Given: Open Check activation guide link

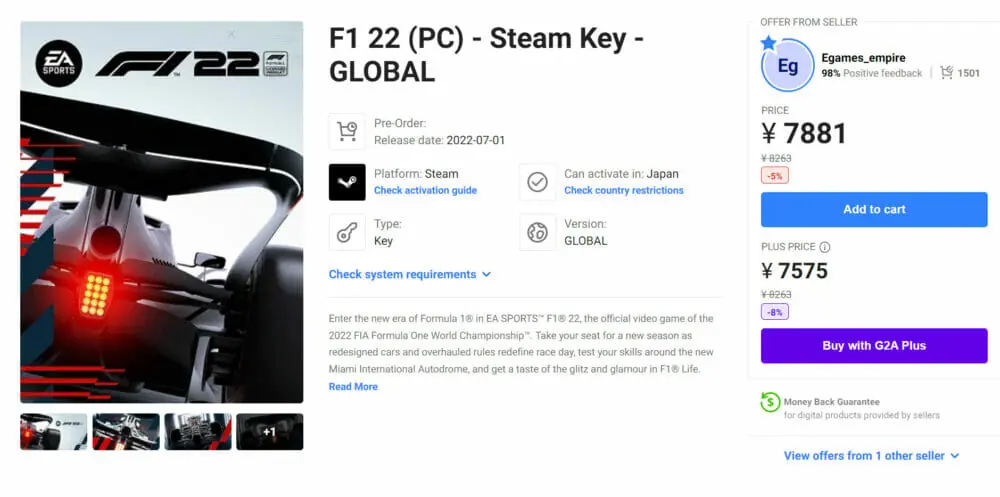Looking at the screenshot, I should click(x=425, y=190).
